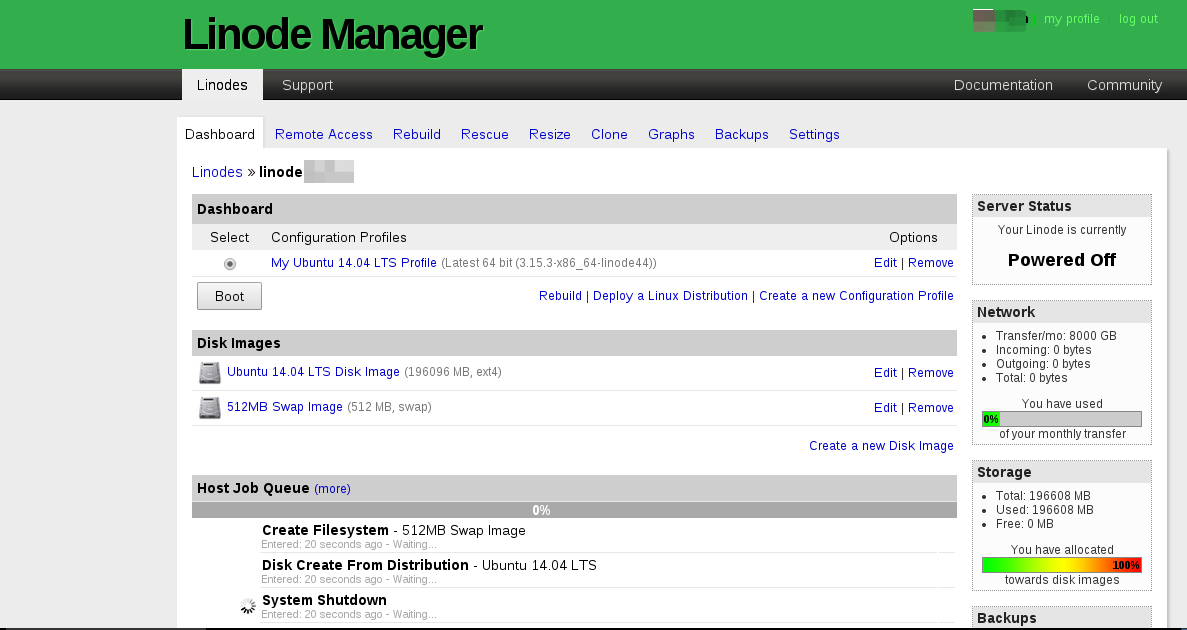Edit the Ubuntu configuration profile
The image size is (1187, 630).
pos(885,263)
